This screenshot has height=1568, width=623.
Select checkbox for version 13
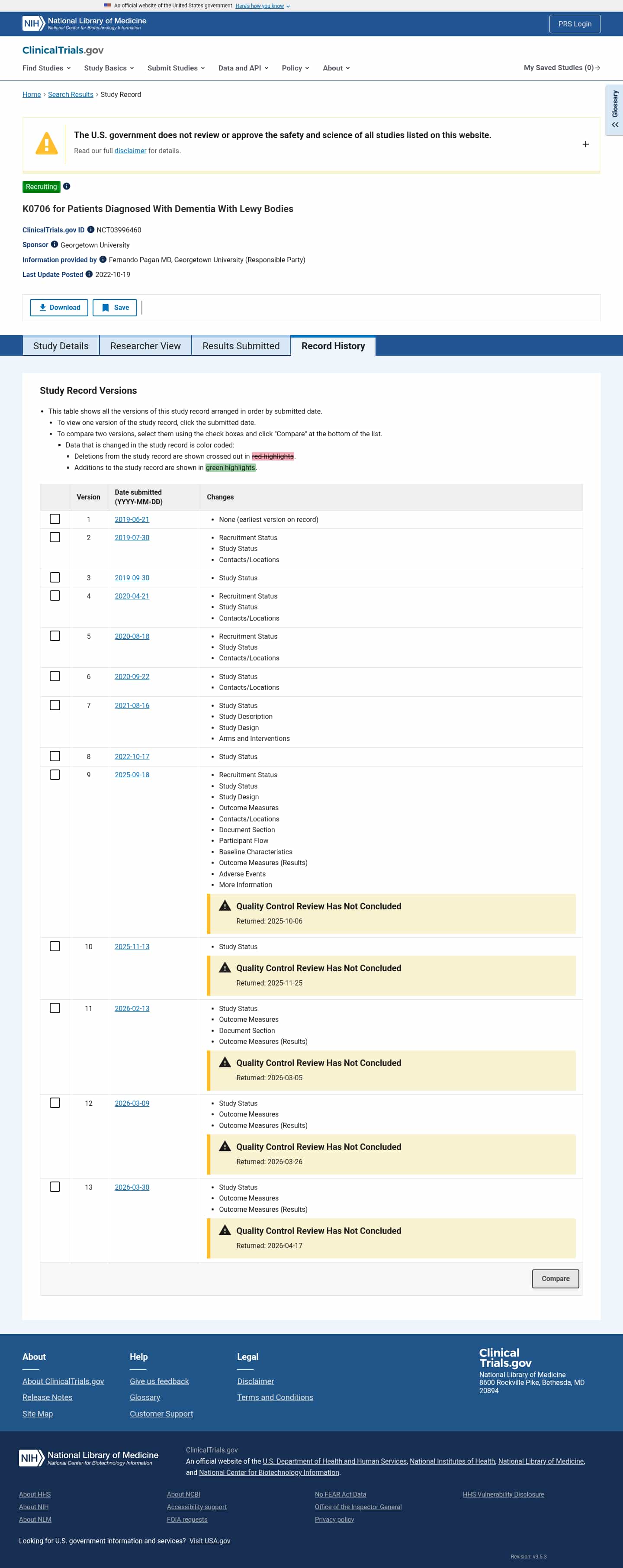55,1187
